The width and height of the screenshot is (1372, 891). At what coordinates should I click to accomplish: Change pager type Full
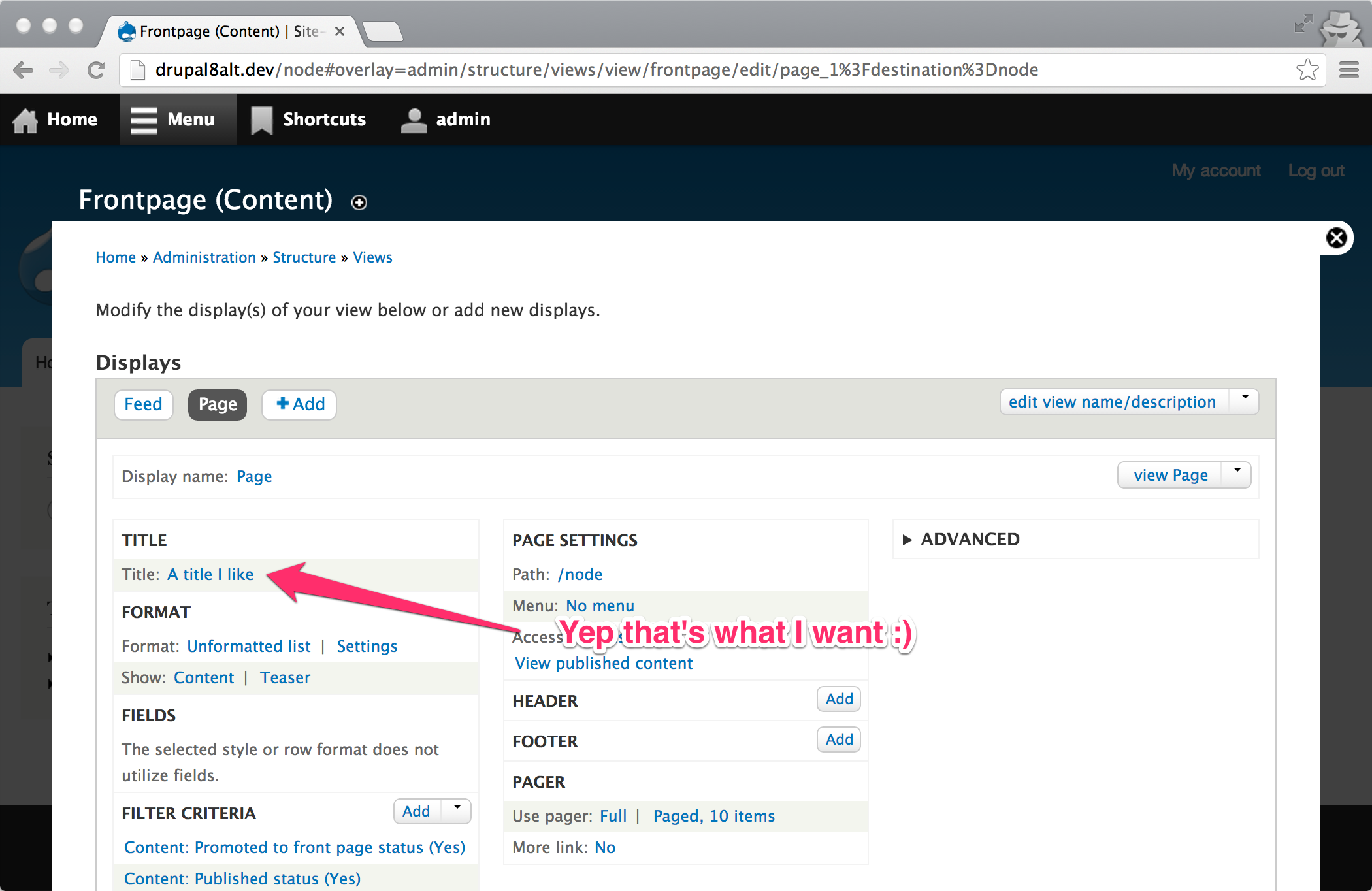tap(613, 816)
